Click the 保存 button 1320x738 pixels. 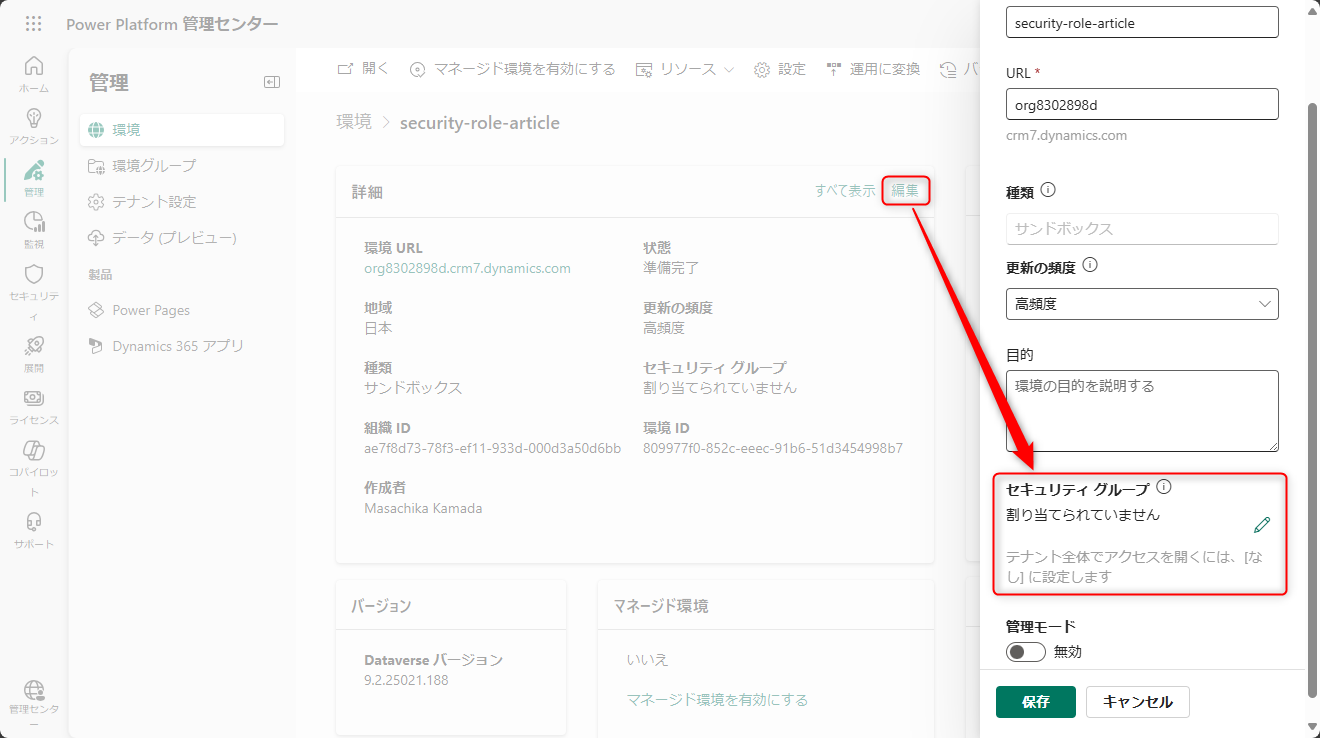coord(1035,702)
